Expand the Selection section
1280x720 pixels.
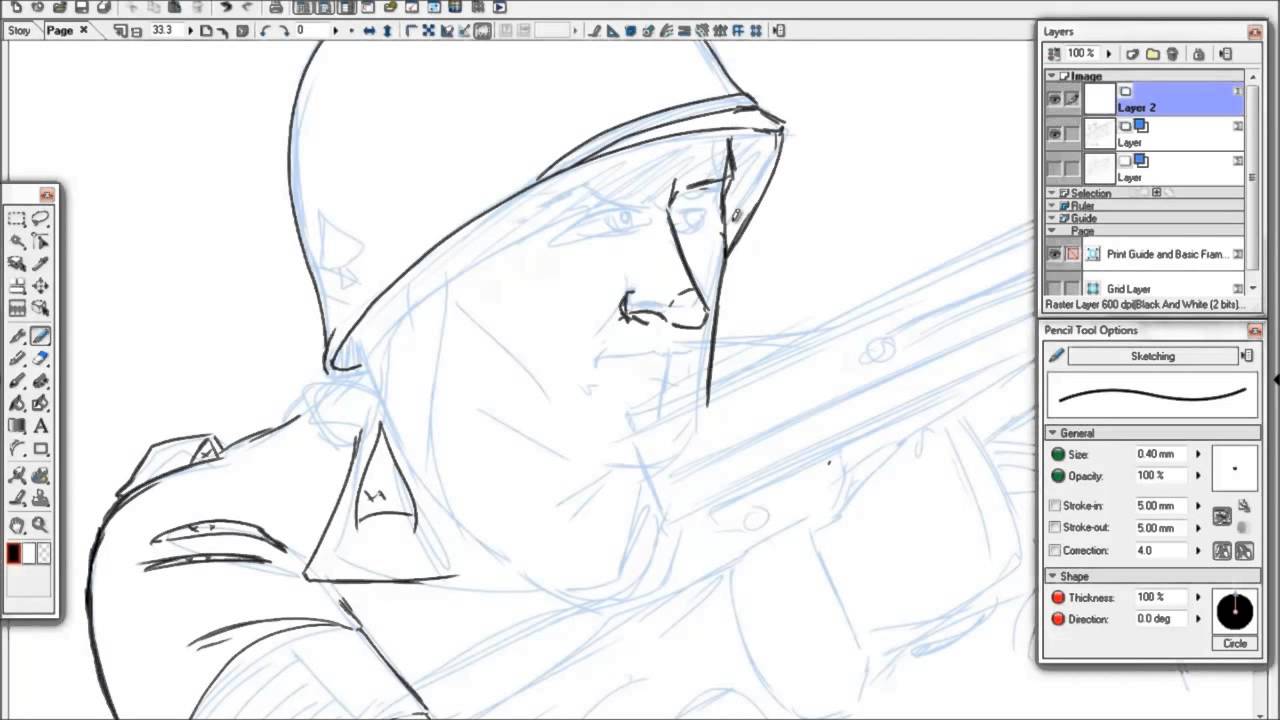1052,193
